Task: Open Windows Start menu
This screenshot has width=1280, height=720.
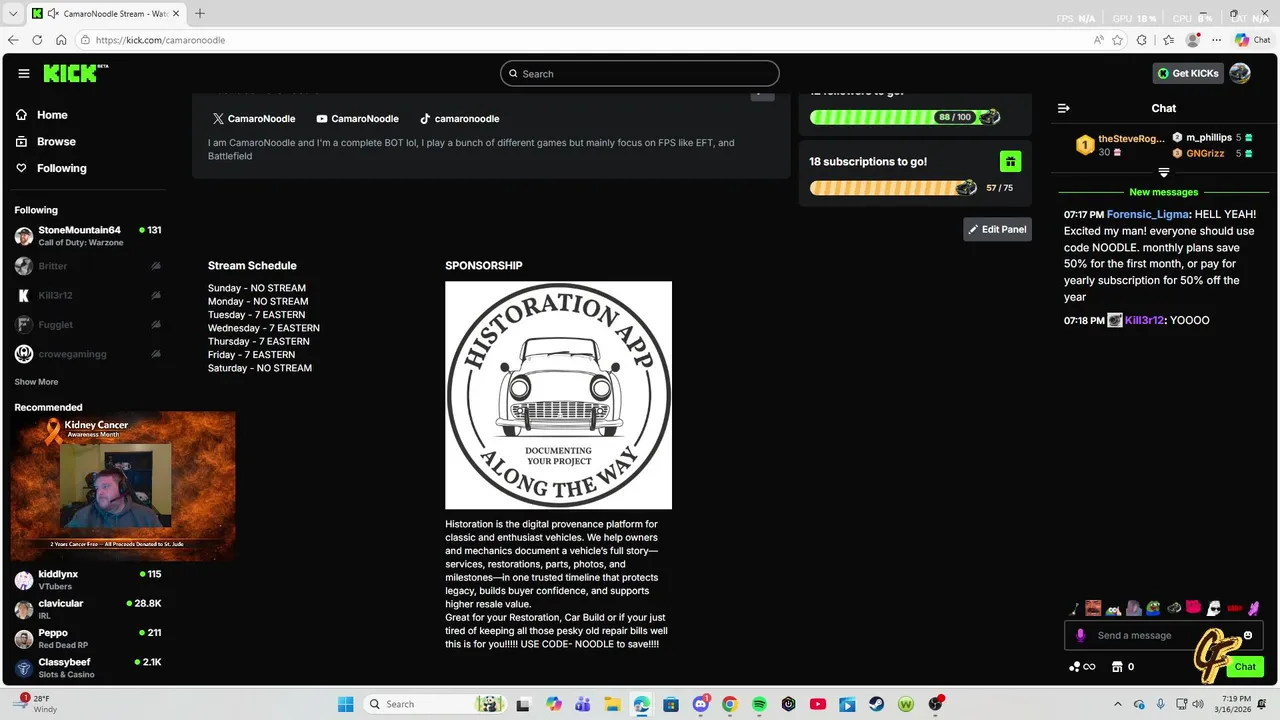Action: pyautogui.click(x=345, y=704)
